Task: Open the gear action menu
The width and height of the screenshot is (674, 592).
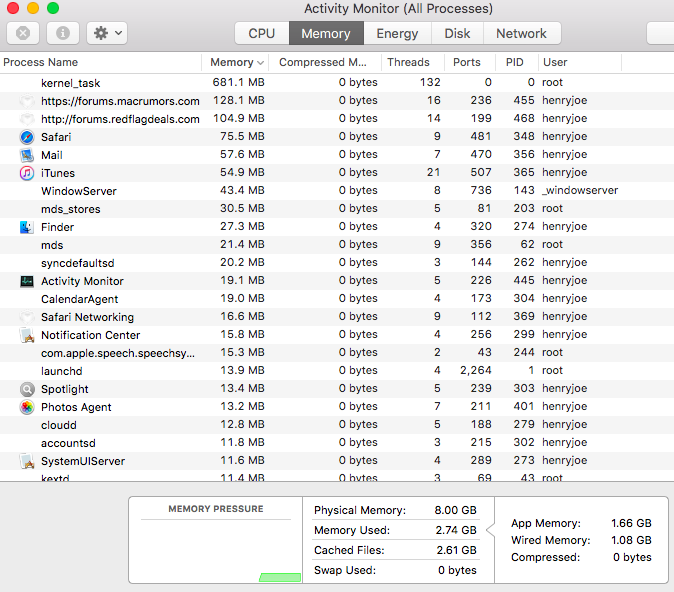Action: (x=107, y=33)
